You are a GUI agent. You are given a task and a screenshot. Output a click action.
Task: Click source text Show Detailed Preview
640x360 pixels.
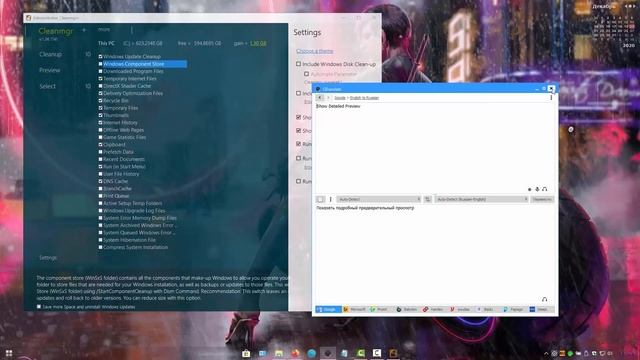pyautogui.click(x=338, y=106)
